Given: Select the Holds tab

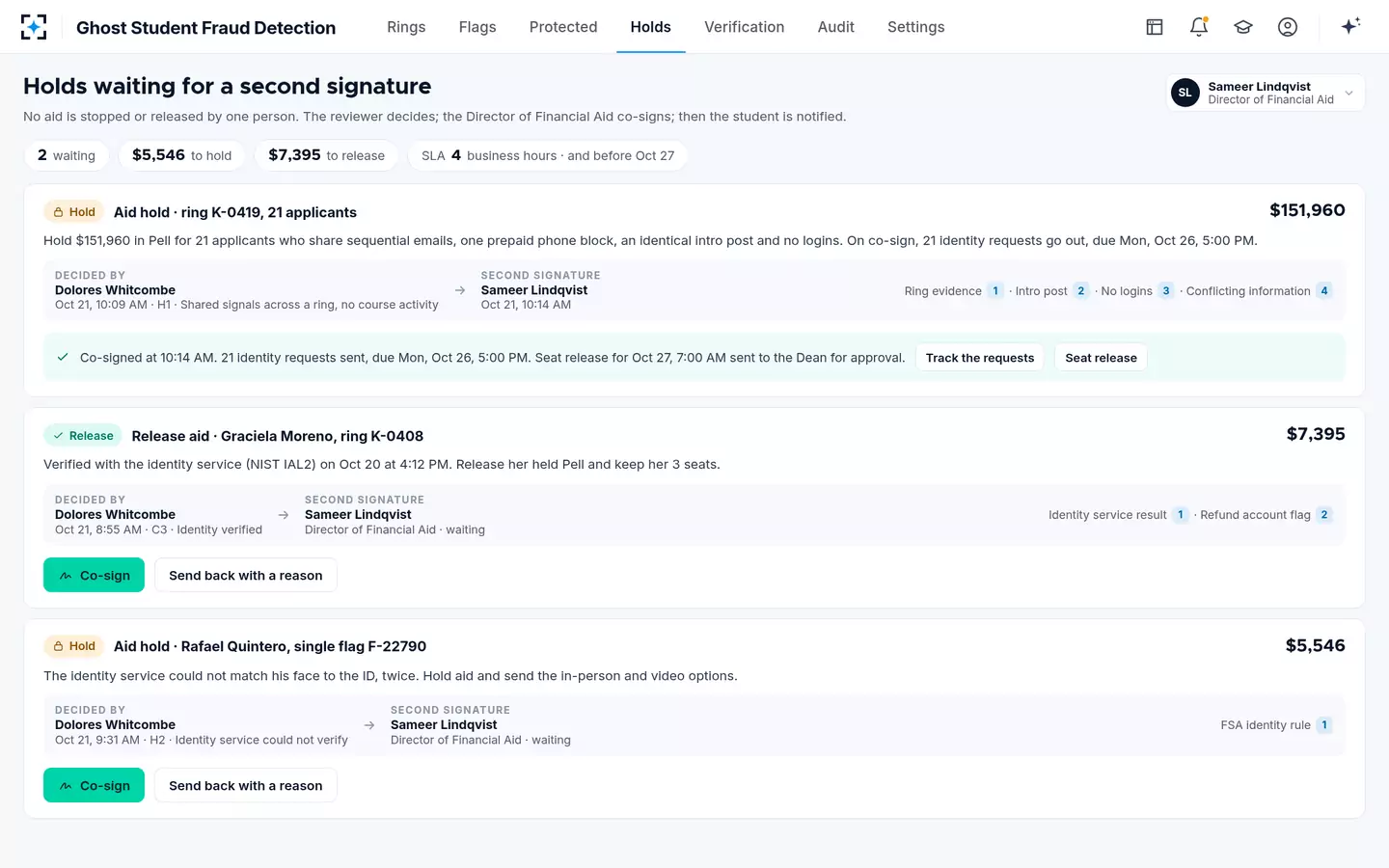Looking at the screenshot, I should (651, 27).
